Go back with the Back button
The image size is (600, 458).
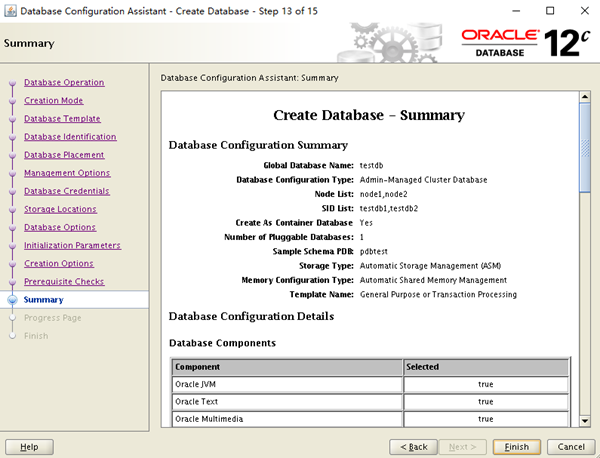(413, 447)
